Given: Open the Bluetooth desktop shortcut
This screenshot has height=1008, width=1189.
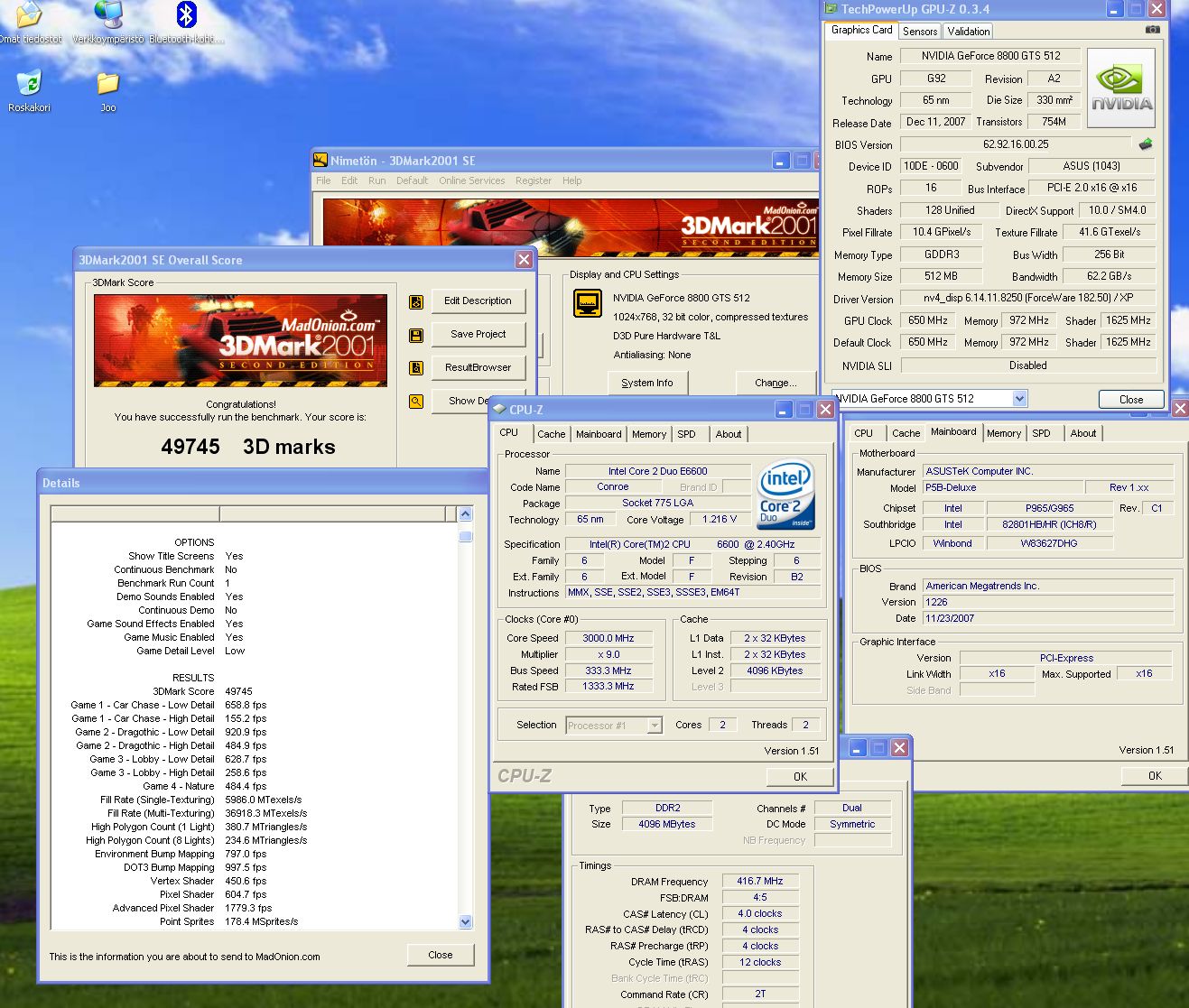Looking at the screenshot, I should point(186,22).
